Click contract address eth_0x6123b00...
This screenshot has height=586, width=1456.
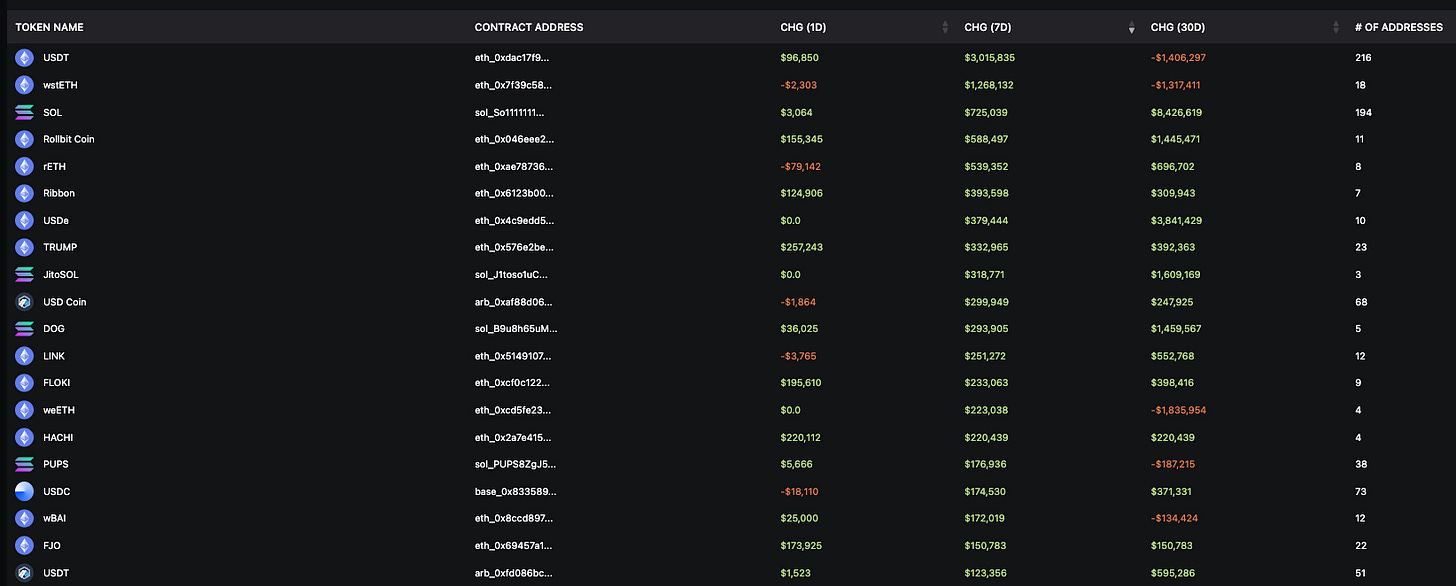[514, 193]
